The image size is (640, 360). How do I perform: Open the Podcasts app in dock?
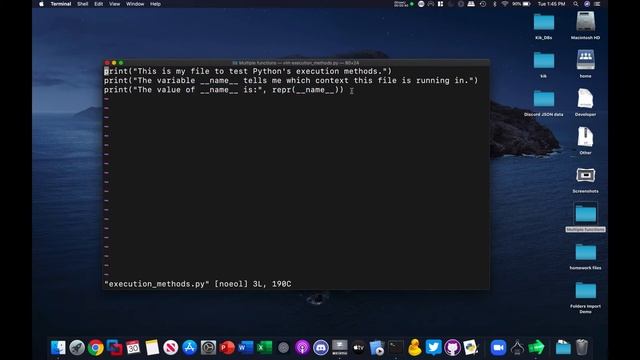[x=302, y=347]
